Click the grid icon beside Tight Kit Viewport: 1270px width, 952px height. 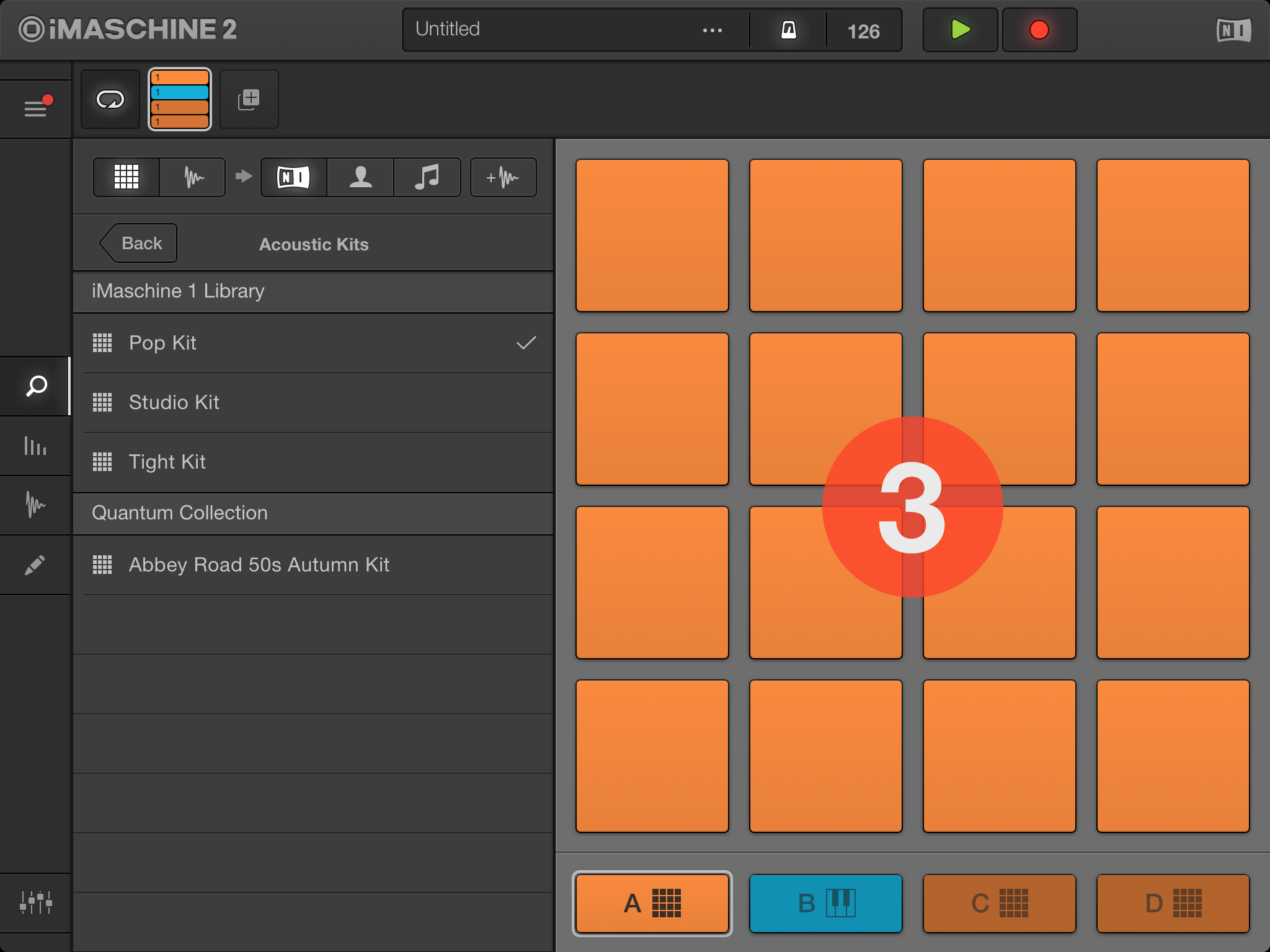[102, 462]
